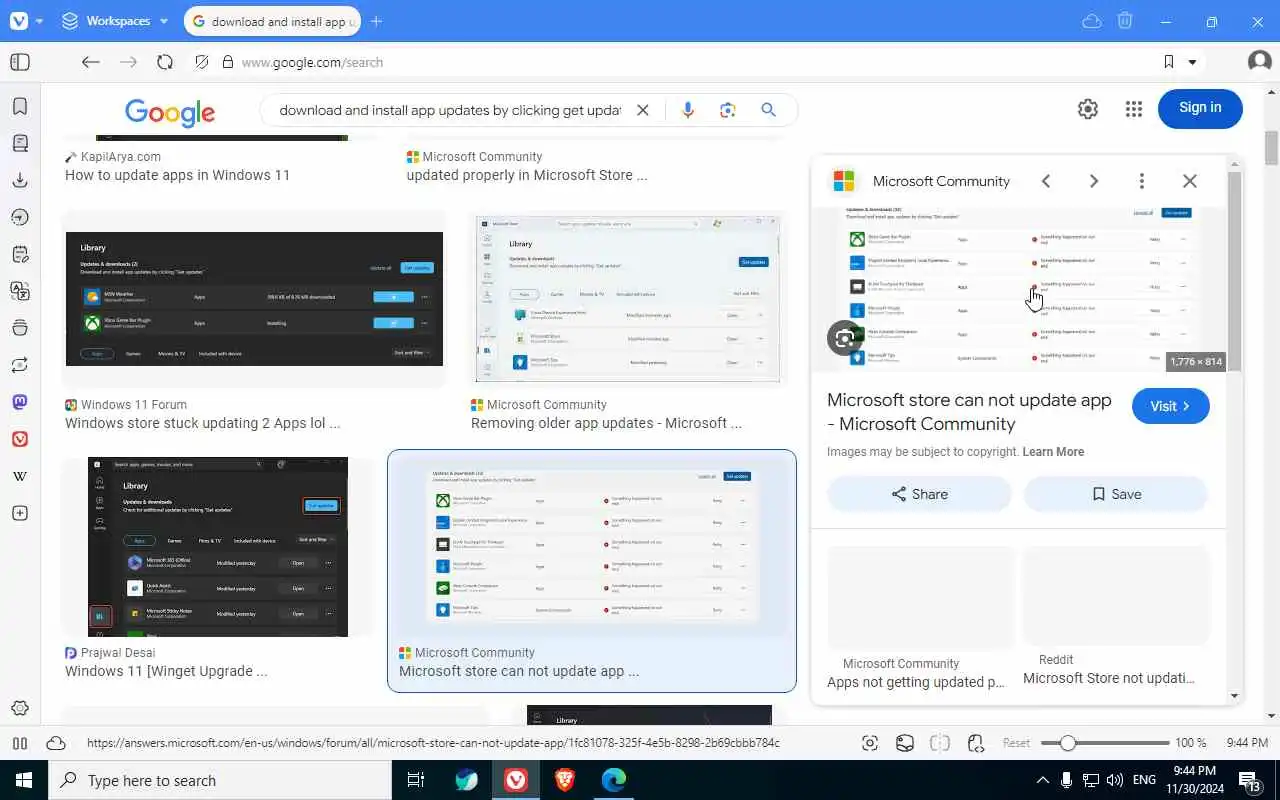1280x800 pixels.
Task: Open Windows Start menu
Action: [24, 780]
